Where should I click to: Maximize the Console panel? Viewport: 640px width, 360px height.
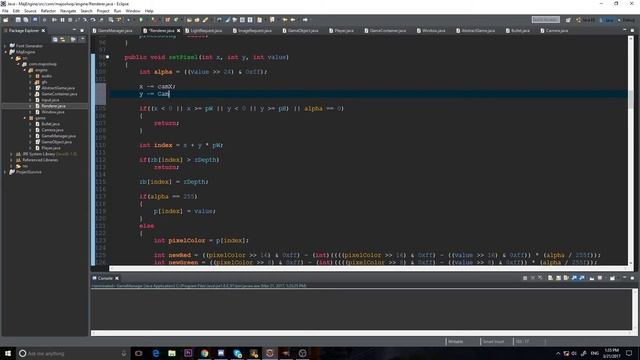[632, 278]
